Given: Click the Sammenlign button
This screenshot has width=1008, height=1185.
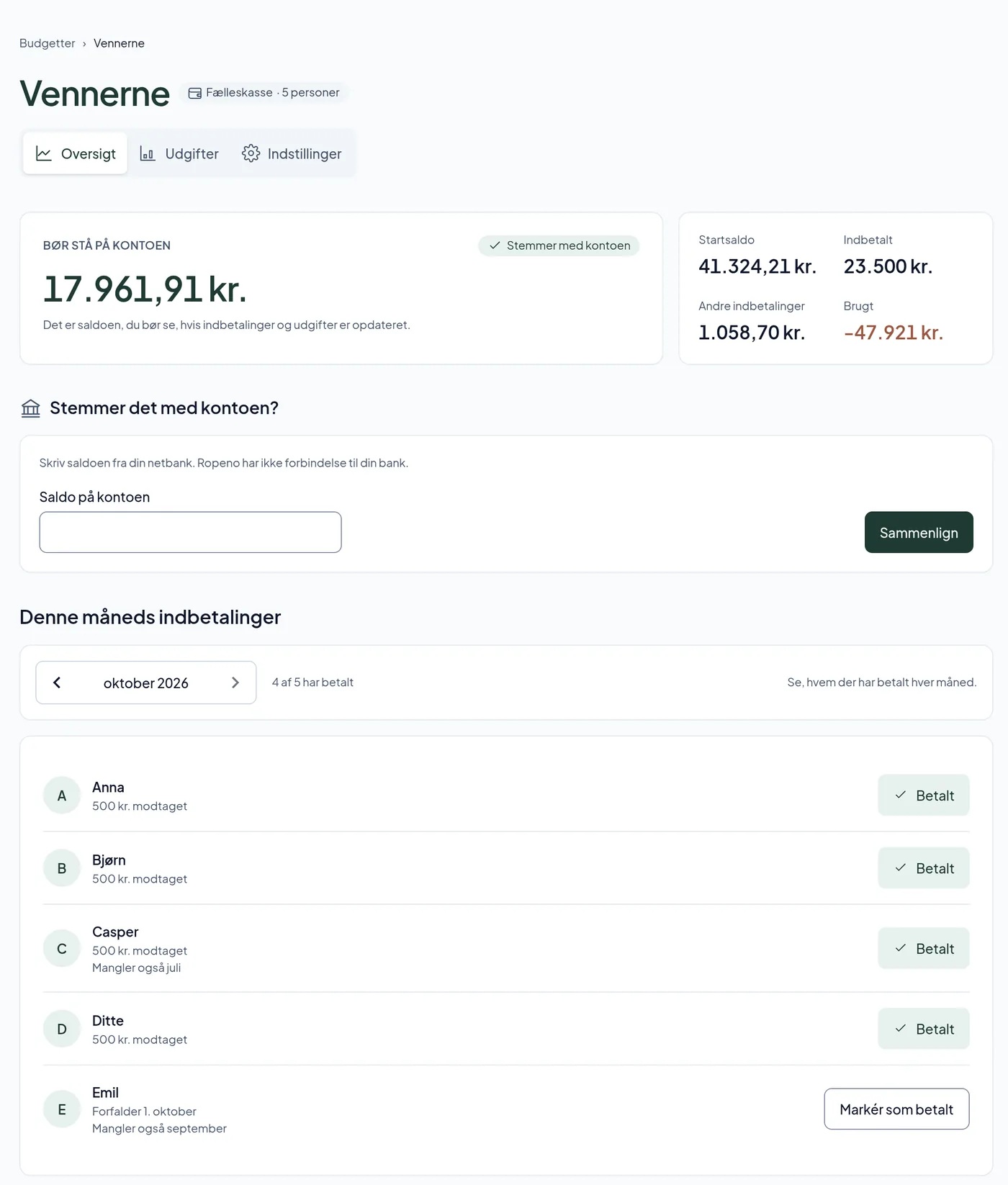Looking at the screenshot, I should (919, 533).
